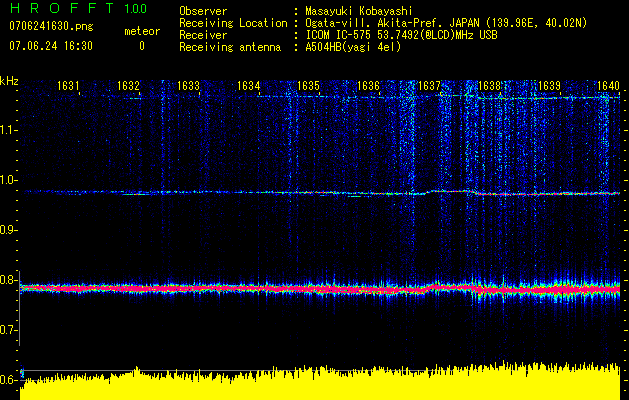Click the strong magenta signal band
Viewport: 629px width, 400px height.
pos(320,289)
